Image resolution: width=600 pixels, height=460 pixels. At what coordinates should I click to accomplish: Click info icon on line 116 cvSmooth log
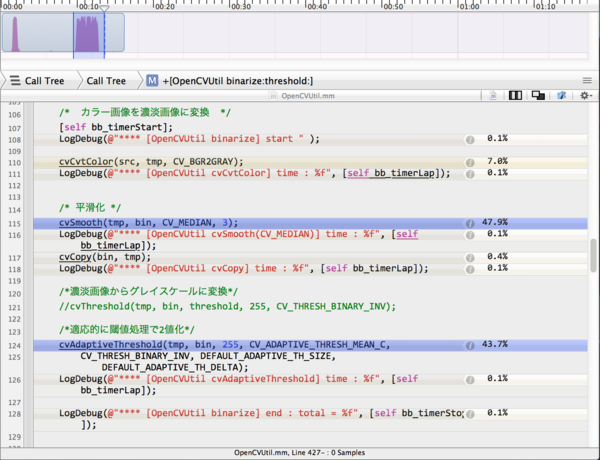tap(470, 235)
